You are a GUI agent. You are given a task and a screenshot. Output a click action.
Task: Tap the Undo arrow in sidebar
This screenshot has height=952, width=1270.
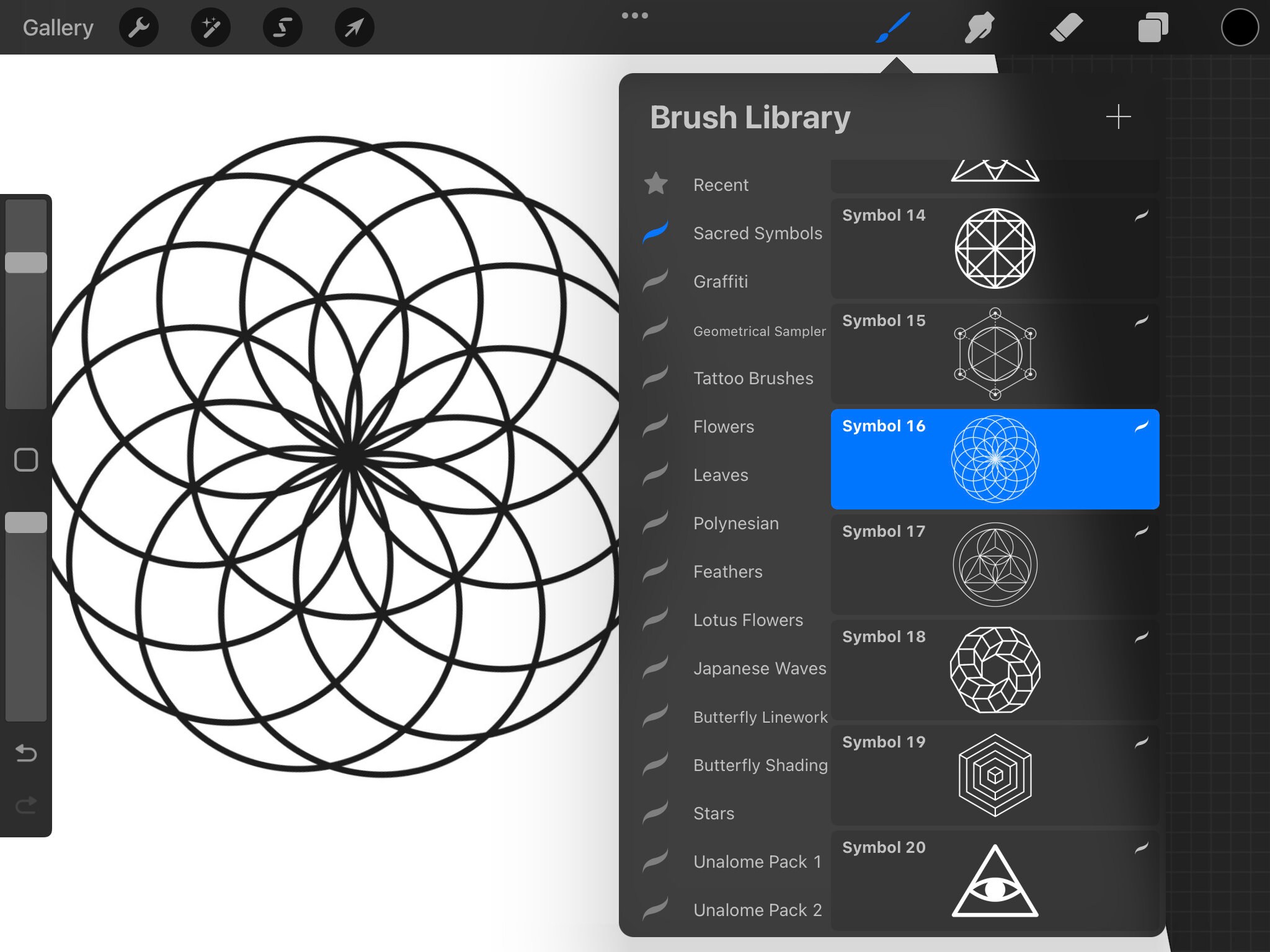coord(26,753)
